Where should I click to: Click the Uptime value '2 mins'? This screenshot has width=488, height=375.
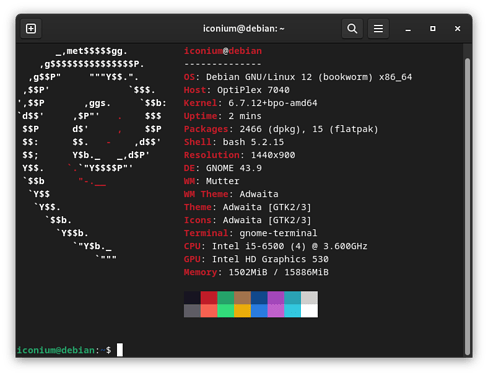coord(245,116)
